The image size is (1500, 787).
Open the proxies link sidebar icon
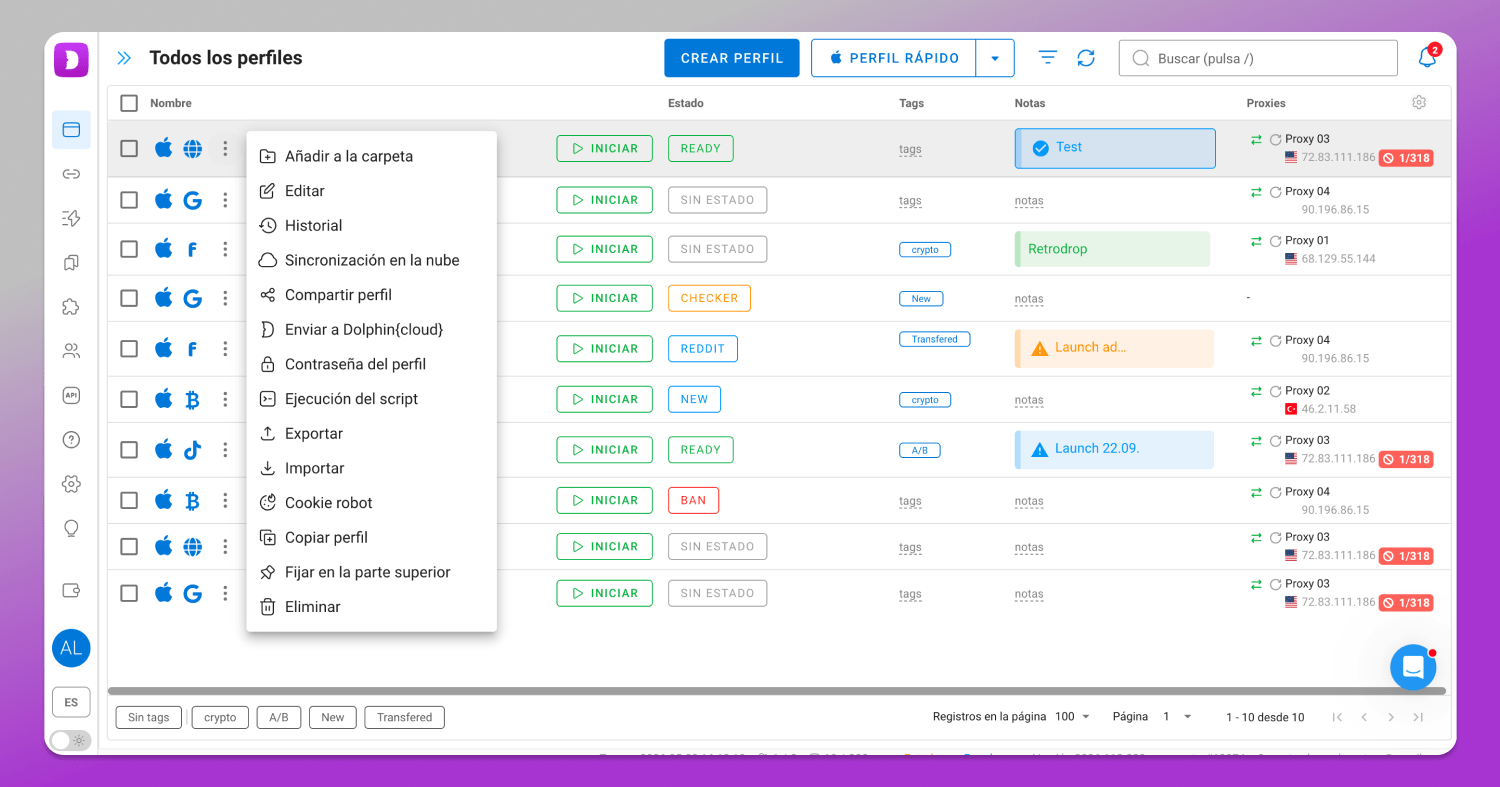[x=71, y=174]
